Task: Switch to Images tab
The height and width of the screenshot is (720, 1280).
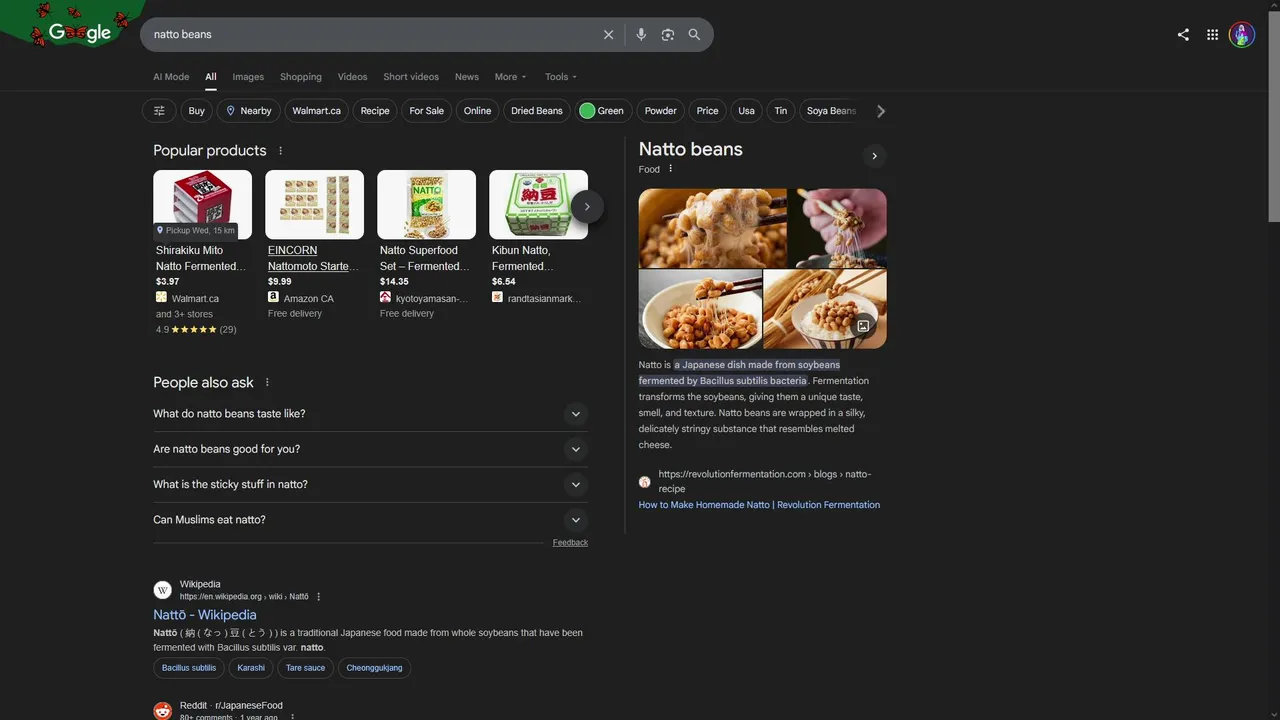Action: 248,77
